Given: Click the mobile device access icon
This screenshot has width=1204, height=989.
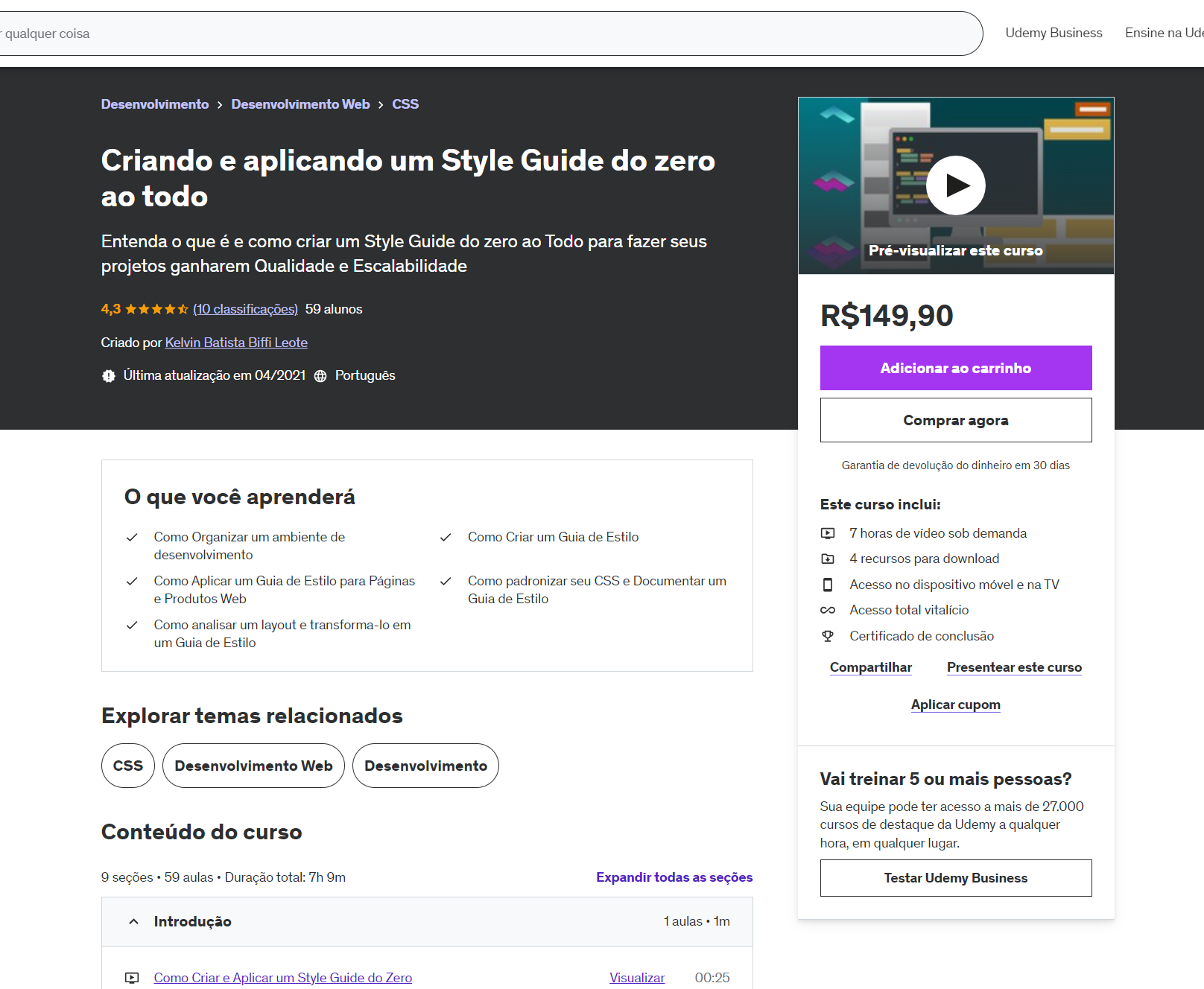Looking at the screenshot, I should [x=828, y=585].
